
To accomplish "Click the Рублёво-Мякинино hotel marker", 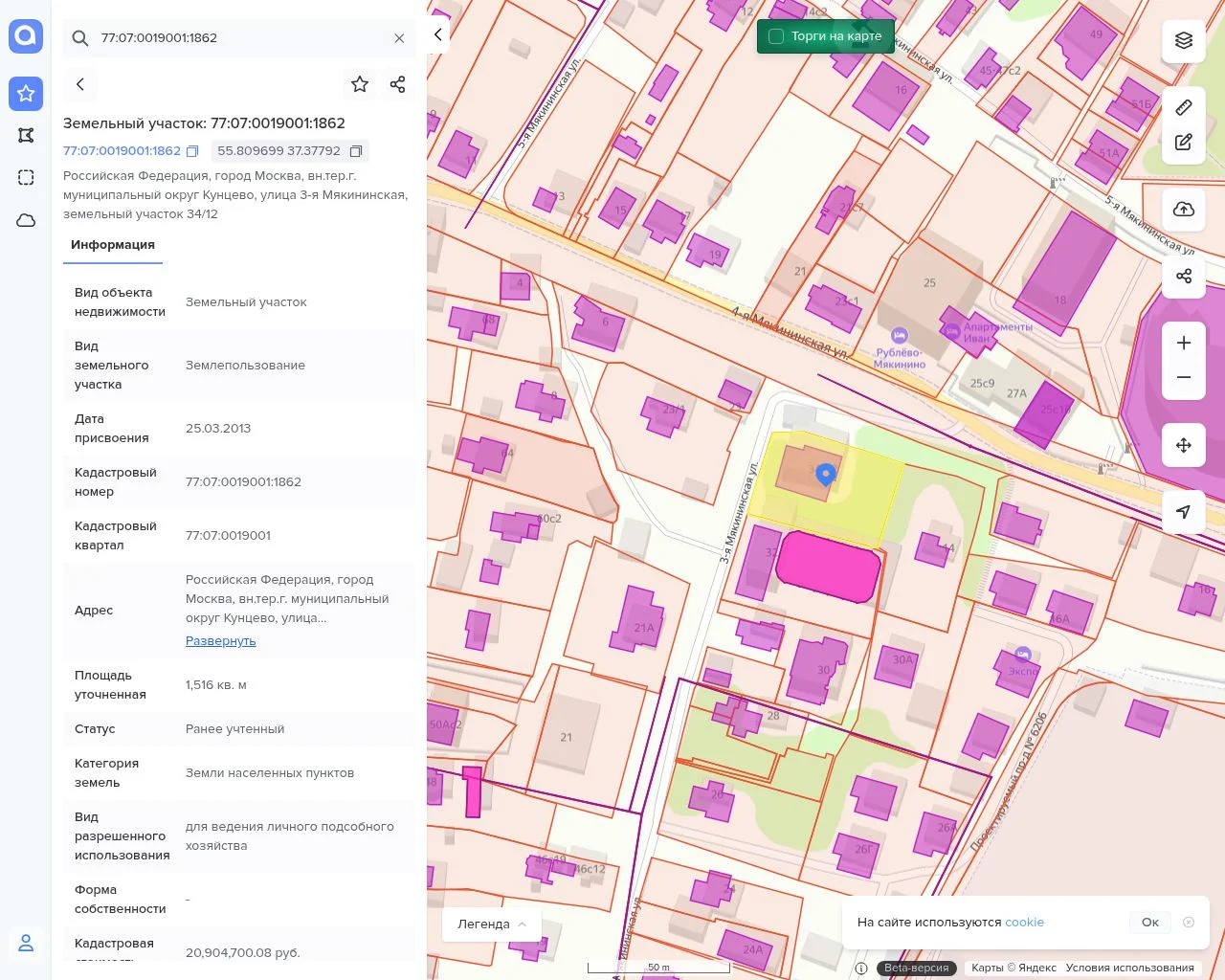I will coord(899,336).
